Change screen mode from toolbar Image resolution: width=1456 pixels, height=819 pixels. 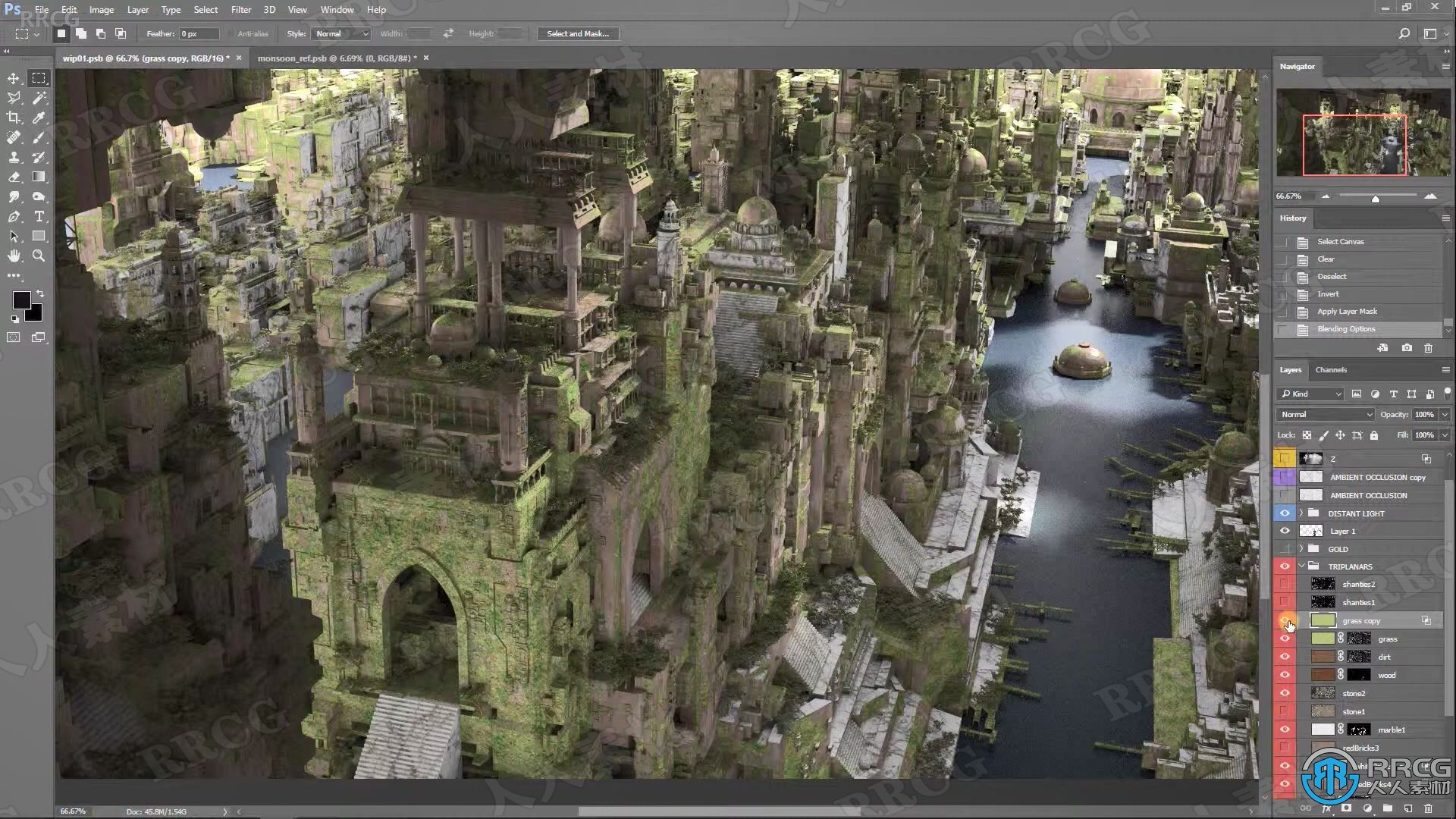click(39, 337)
